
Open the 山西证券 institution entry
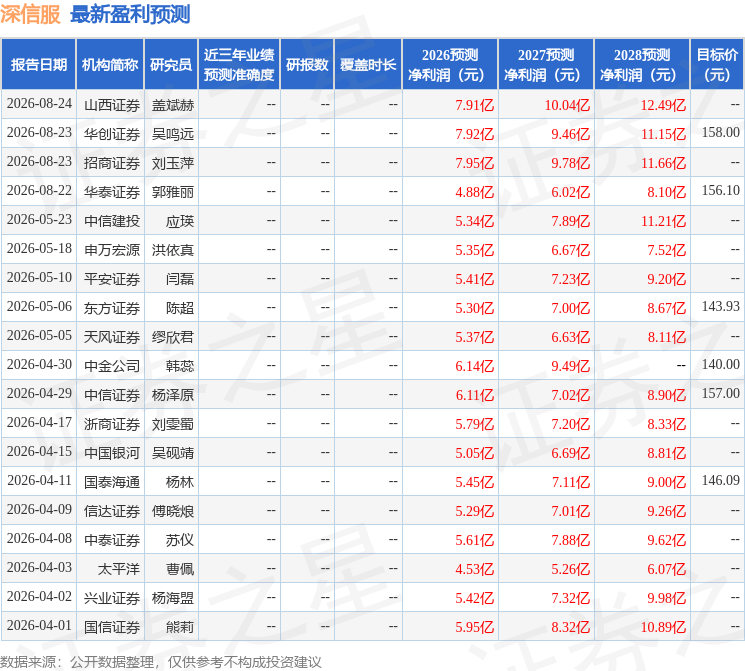tap(112, 105)
